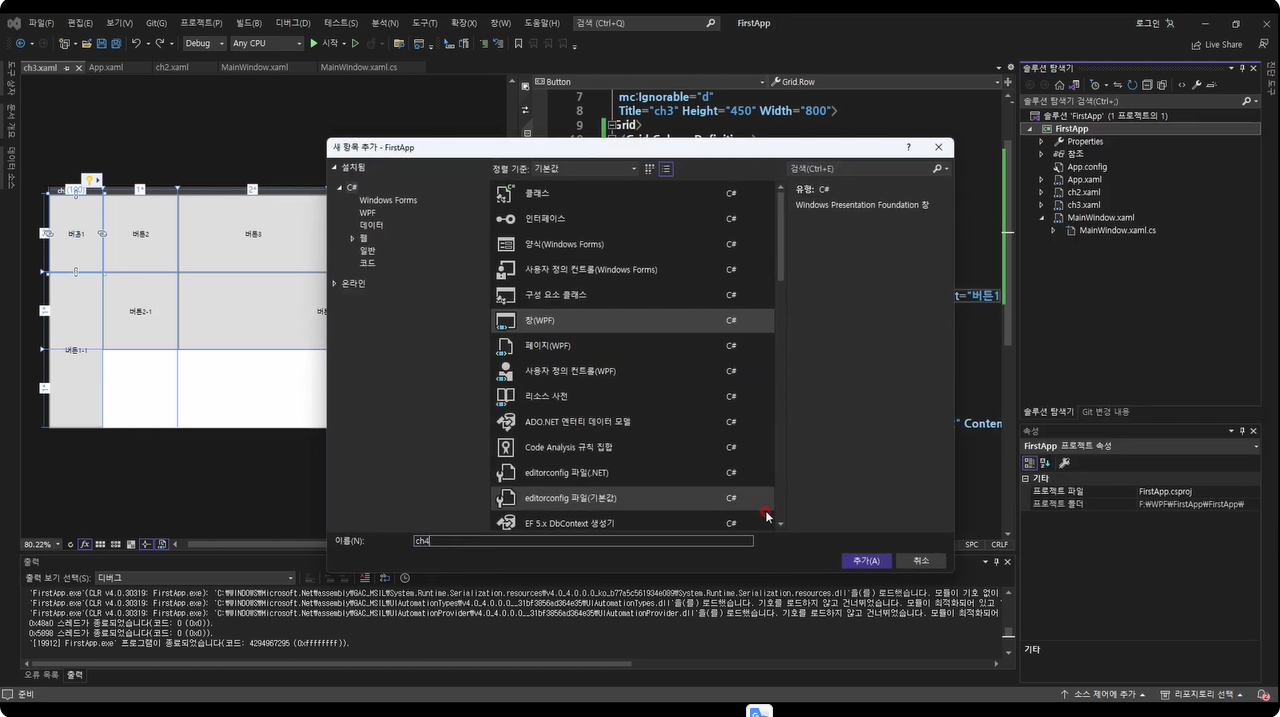Open properties wrench in Solution Explorer toolbar
The width and height of the screenshot is (1280, 717).
[x=1197, y=85]
